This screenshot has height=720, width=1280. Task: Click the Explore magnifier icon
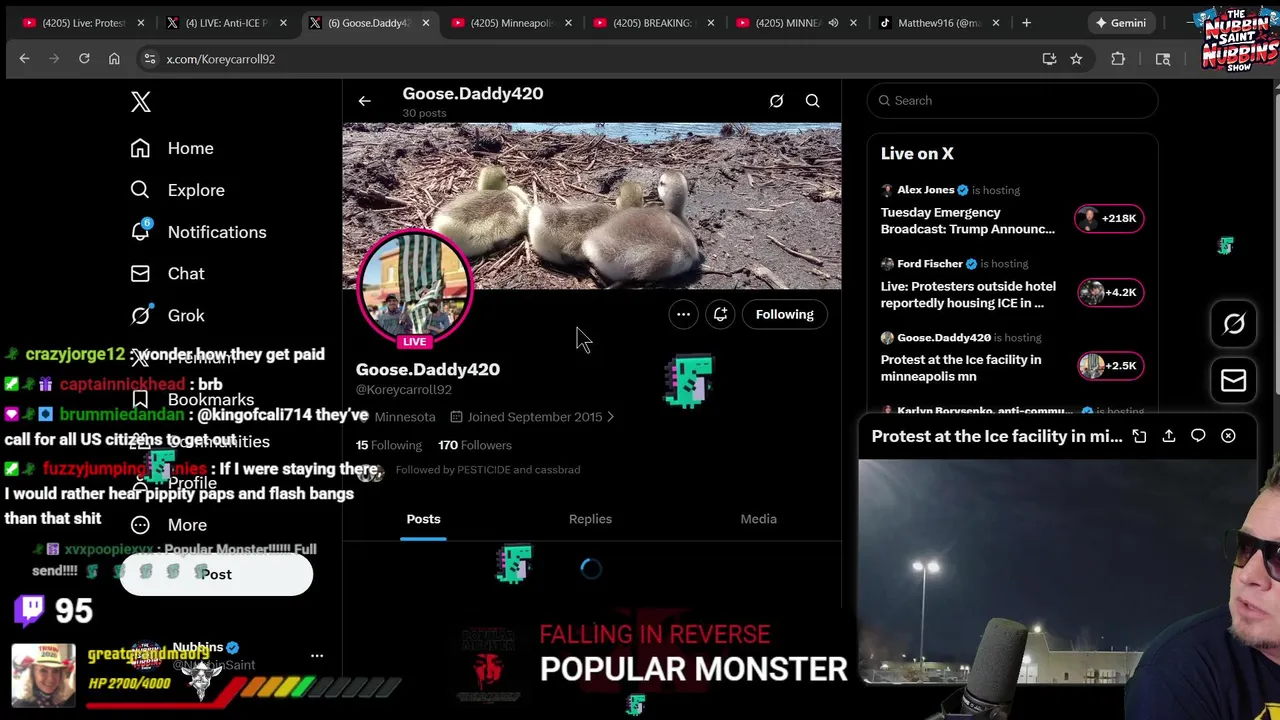coord(140,190)
